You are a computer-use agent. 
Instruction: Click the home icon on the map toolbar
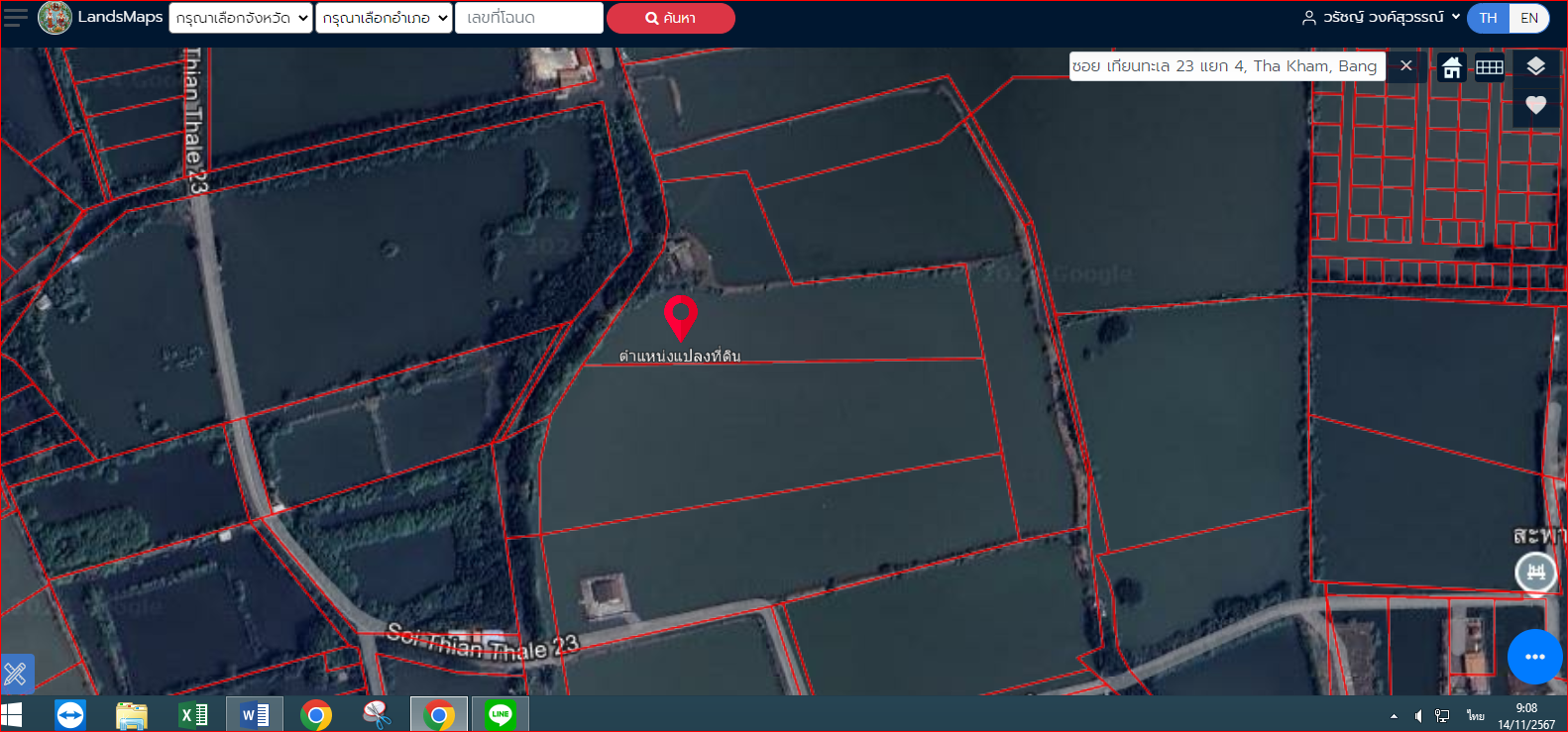1451,67
